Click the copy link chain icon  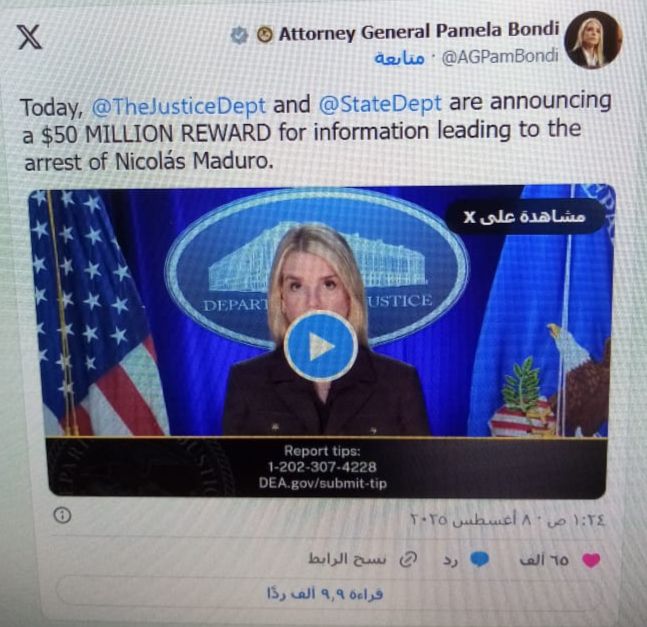pos(409,559)
